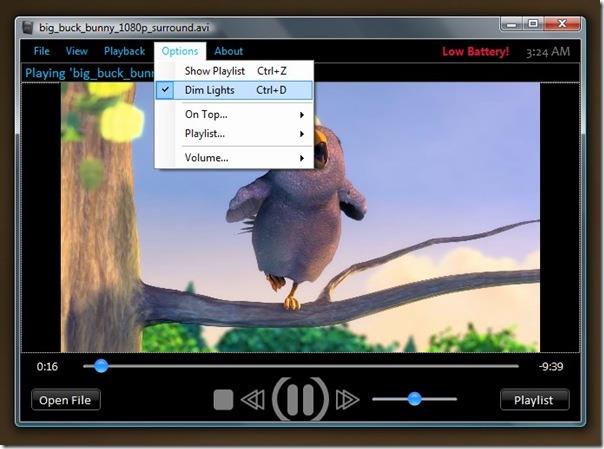The height and width of the screenshot is (449, 604).
Task: Click the Low Battery! warning text
Action: (475, 52)
